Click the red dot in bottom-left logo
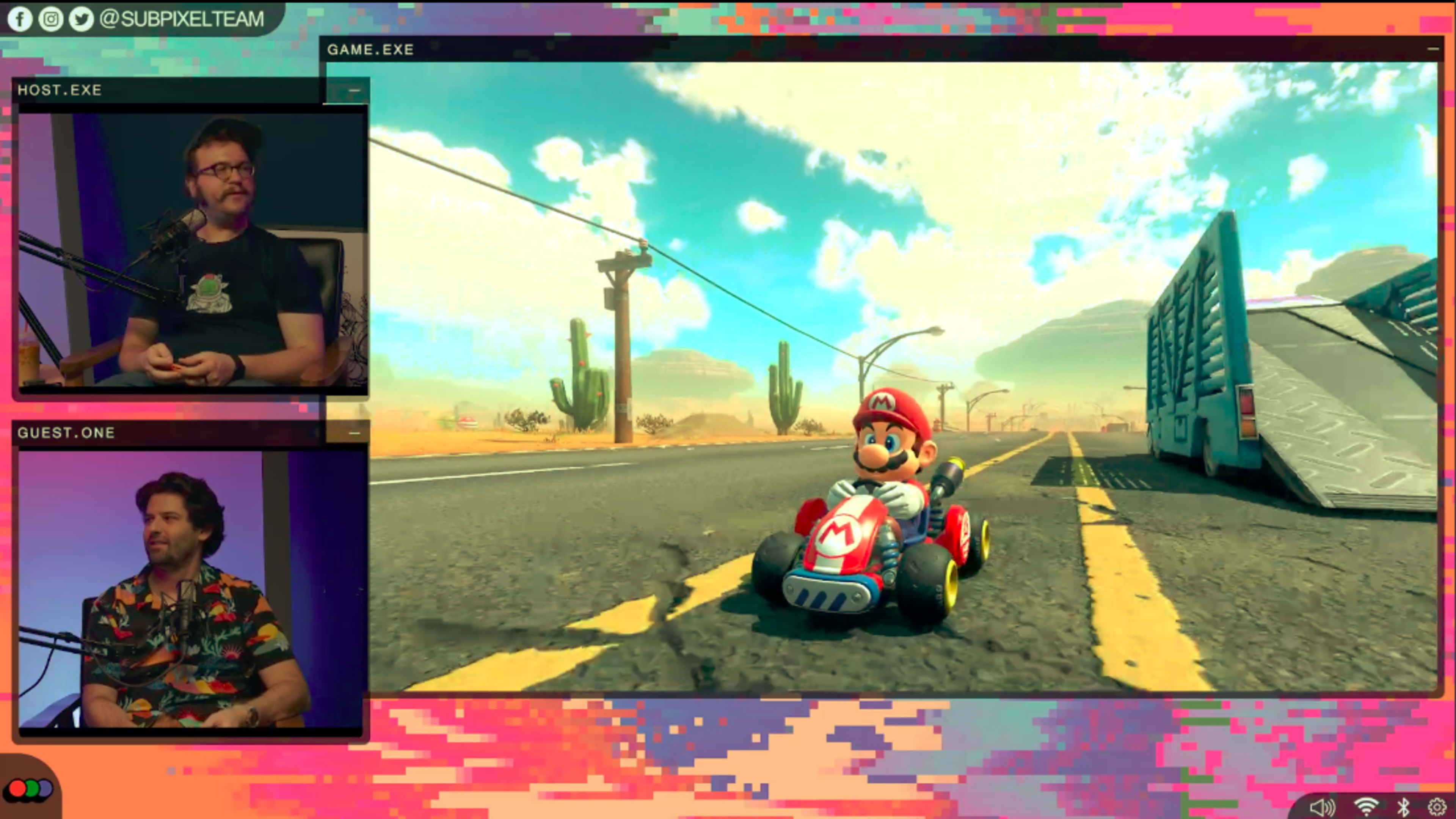The width and height of the screenshot is (1456, 819). tap(17, 788)
